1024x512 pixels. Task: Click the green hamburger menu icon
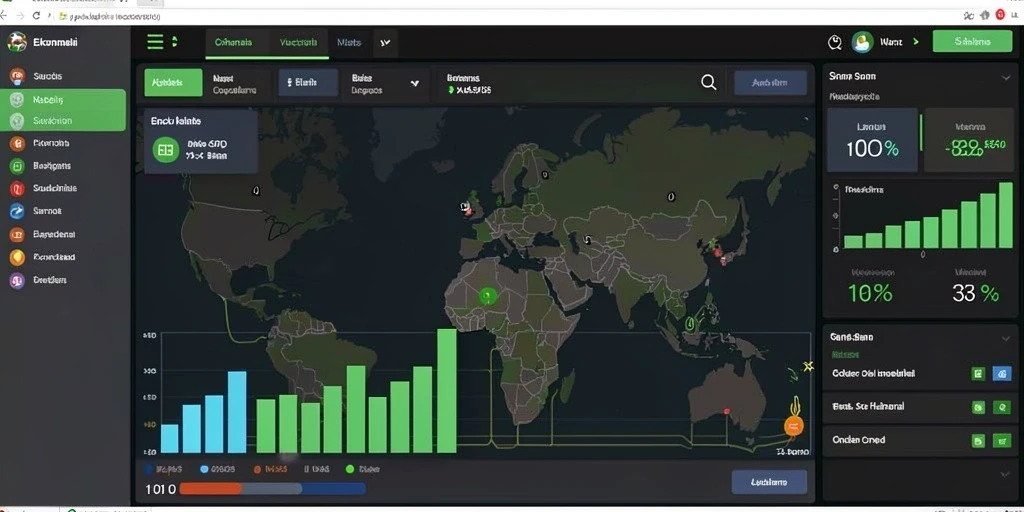(x=155, y=42)
